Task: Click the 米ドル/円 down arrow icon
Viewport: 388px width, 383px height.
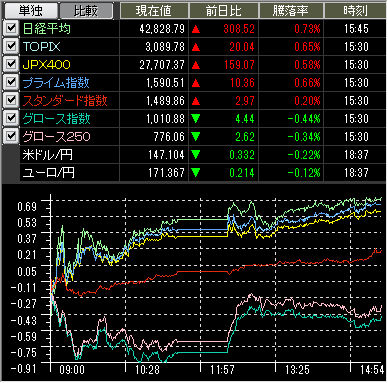Action: click(196, 154)
